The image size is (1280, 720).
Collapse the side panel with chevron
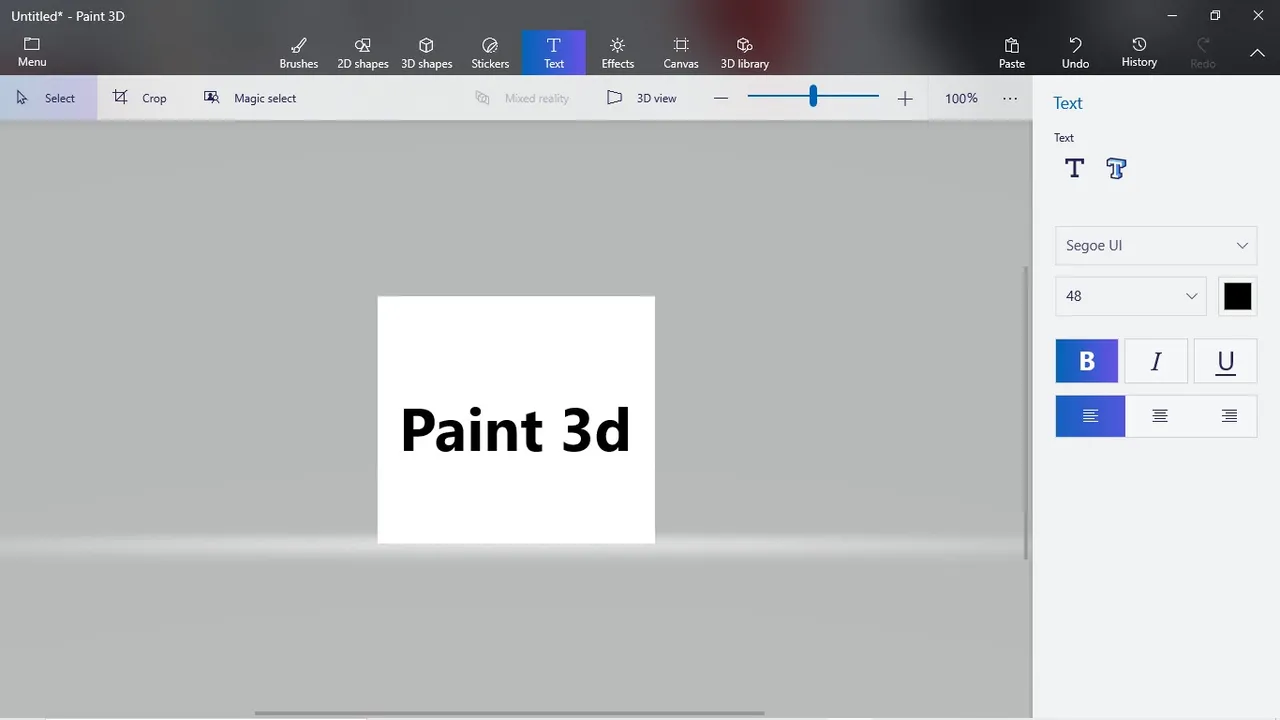tap(1257, 53)
